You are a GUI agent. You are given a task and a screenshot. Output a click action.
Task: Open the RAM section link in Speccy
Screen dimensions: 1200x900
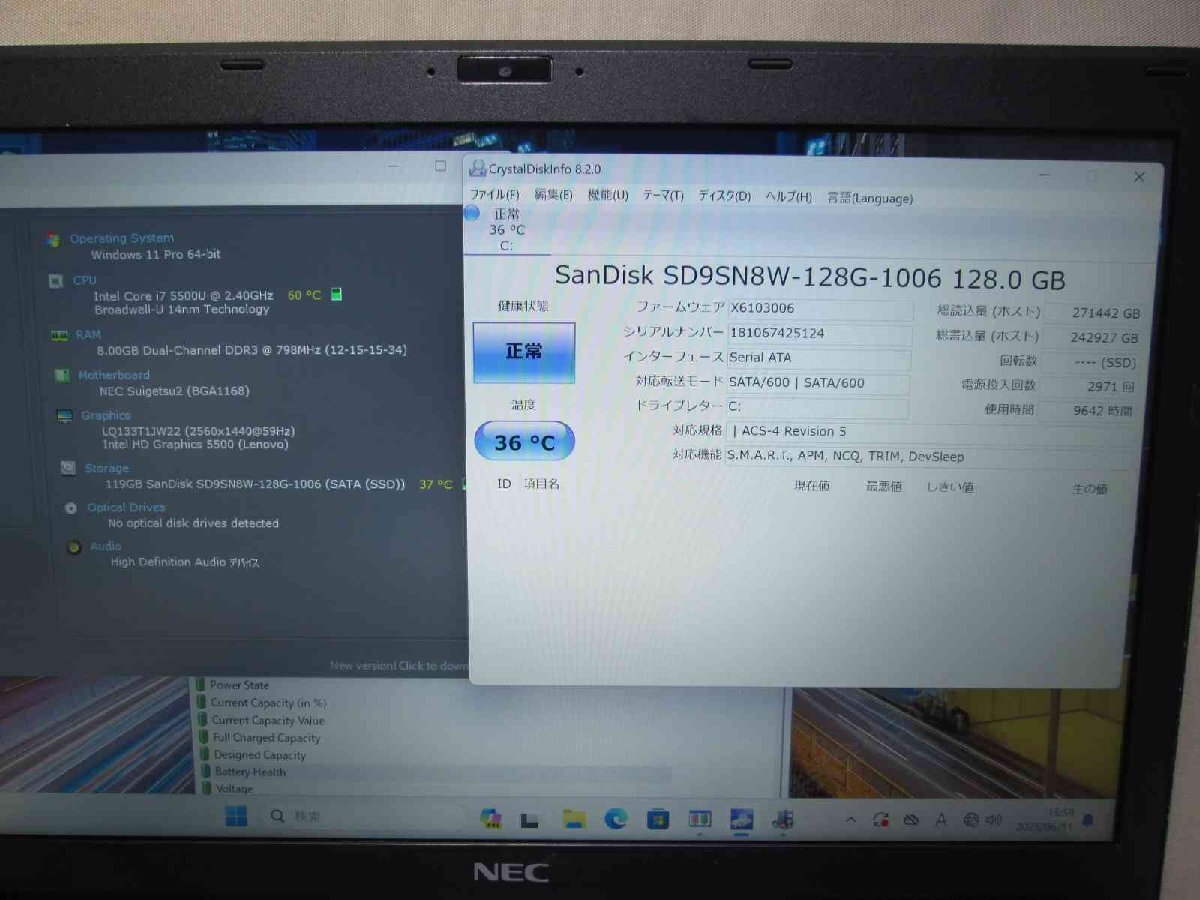click(88, 334)
